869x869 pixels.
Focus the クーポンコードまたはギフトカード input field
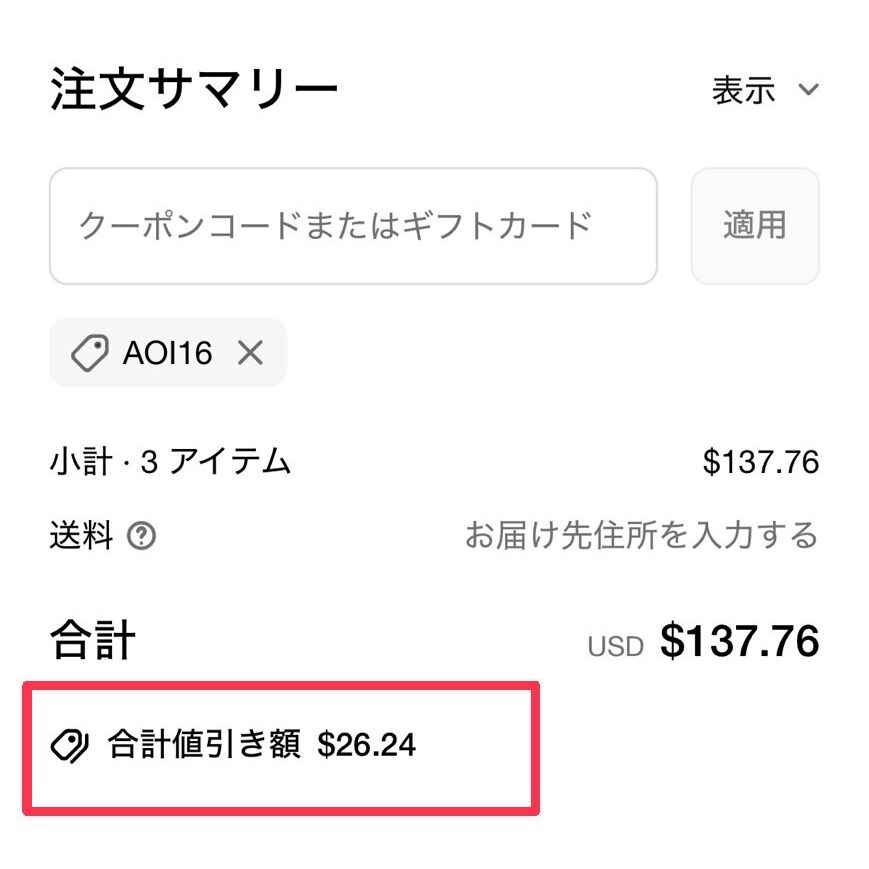coord(354,226)
